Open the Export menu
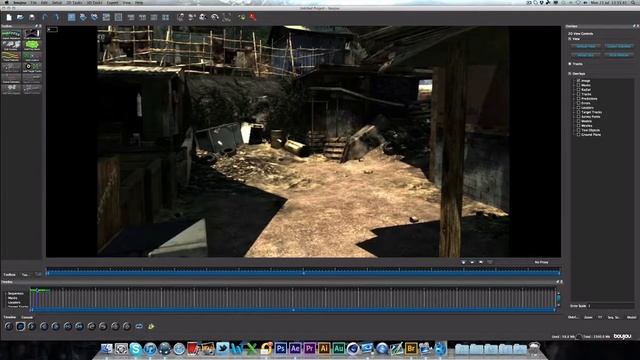This screenshot has height=360, width=640. tap(112, 2)
